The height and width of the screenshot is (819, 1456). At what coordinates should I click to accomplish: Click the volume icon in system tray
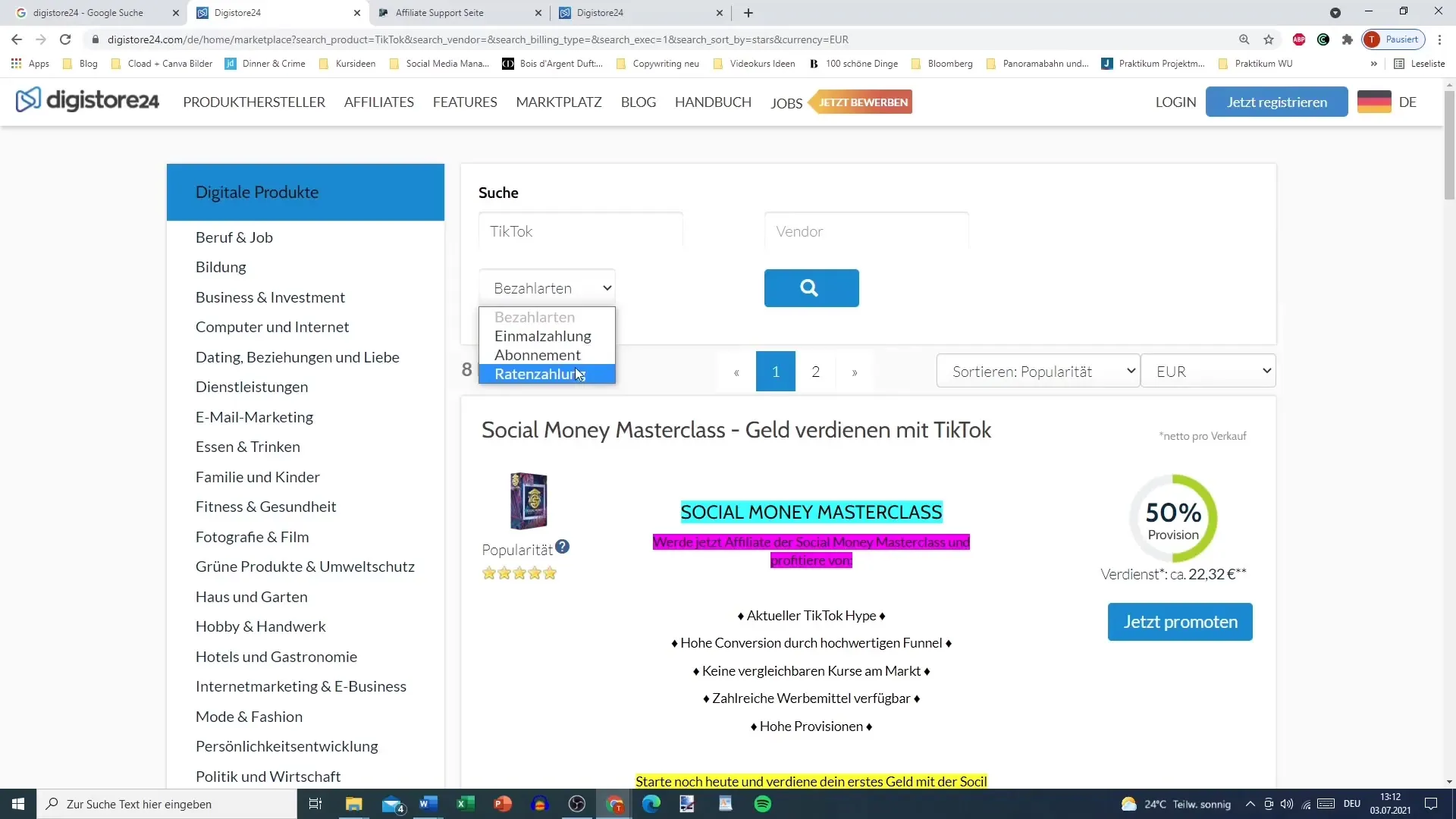tap(1287, 804)
